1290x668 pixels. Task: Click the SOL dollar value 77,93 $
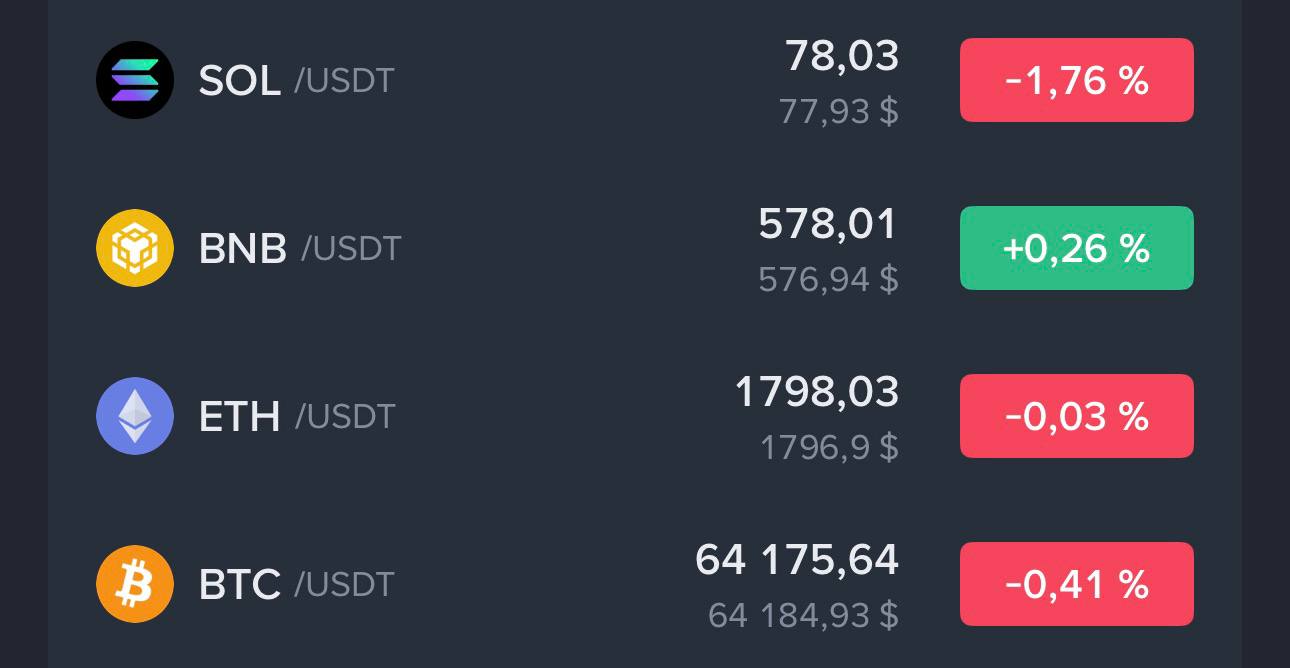tap(839, 111)
